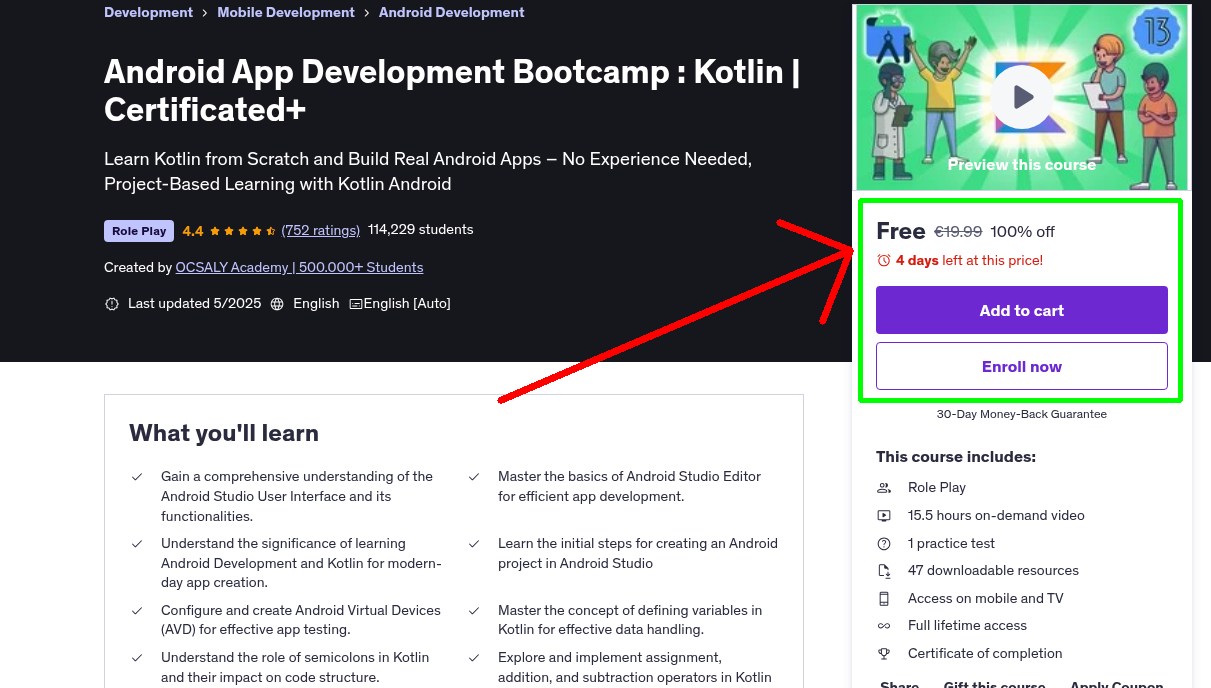Click the question icon beside 1 practice test
The width and height of the screenshot is (1211, 688).
pos(884,544)
